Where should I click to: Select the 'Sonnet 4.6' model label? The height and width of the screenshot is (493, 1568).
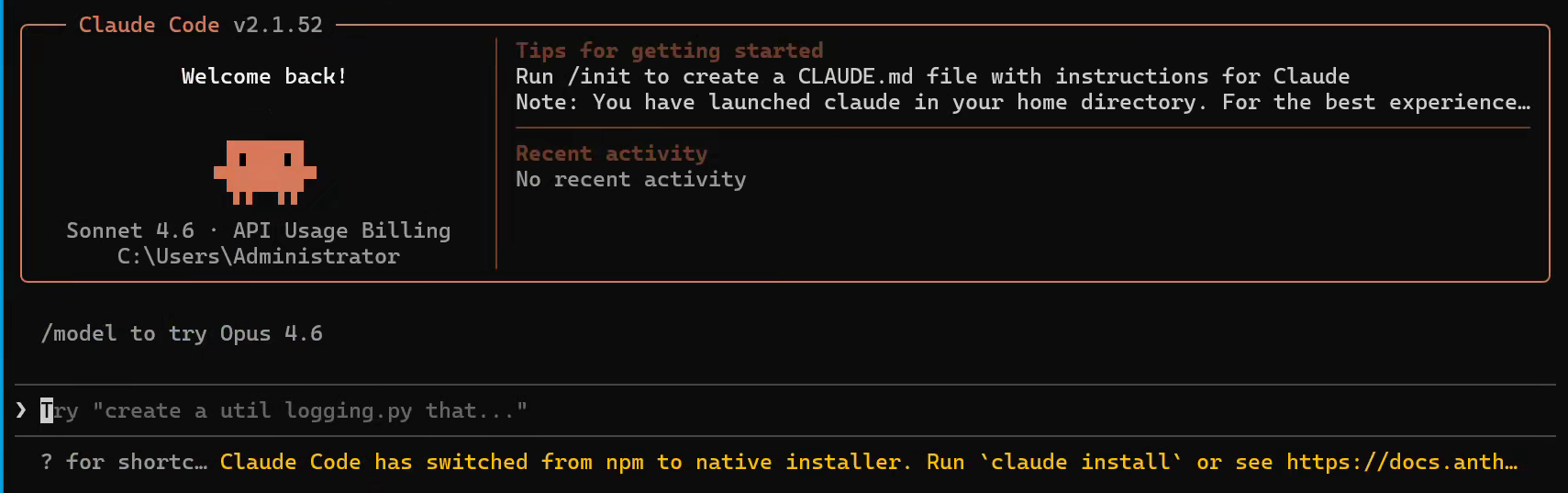pos(130,230)
